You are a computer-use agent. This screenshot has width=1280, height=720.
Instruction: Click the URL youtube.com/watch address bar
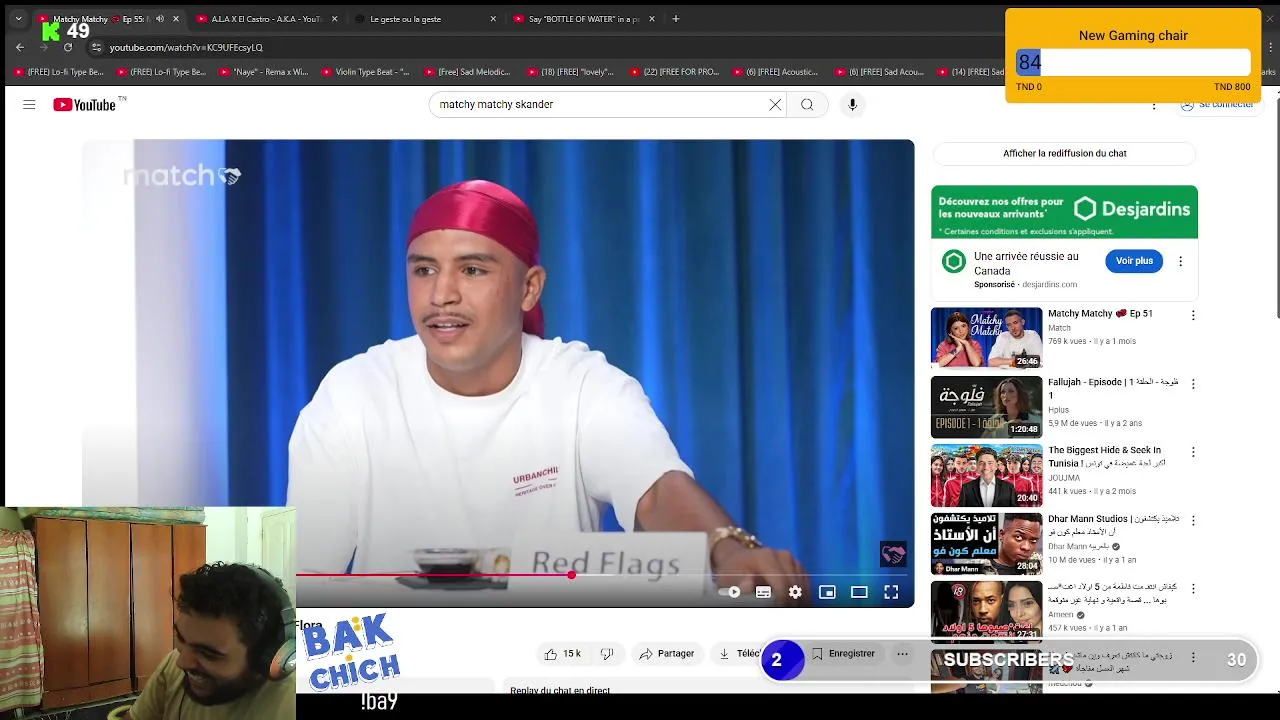pos(186,47)
